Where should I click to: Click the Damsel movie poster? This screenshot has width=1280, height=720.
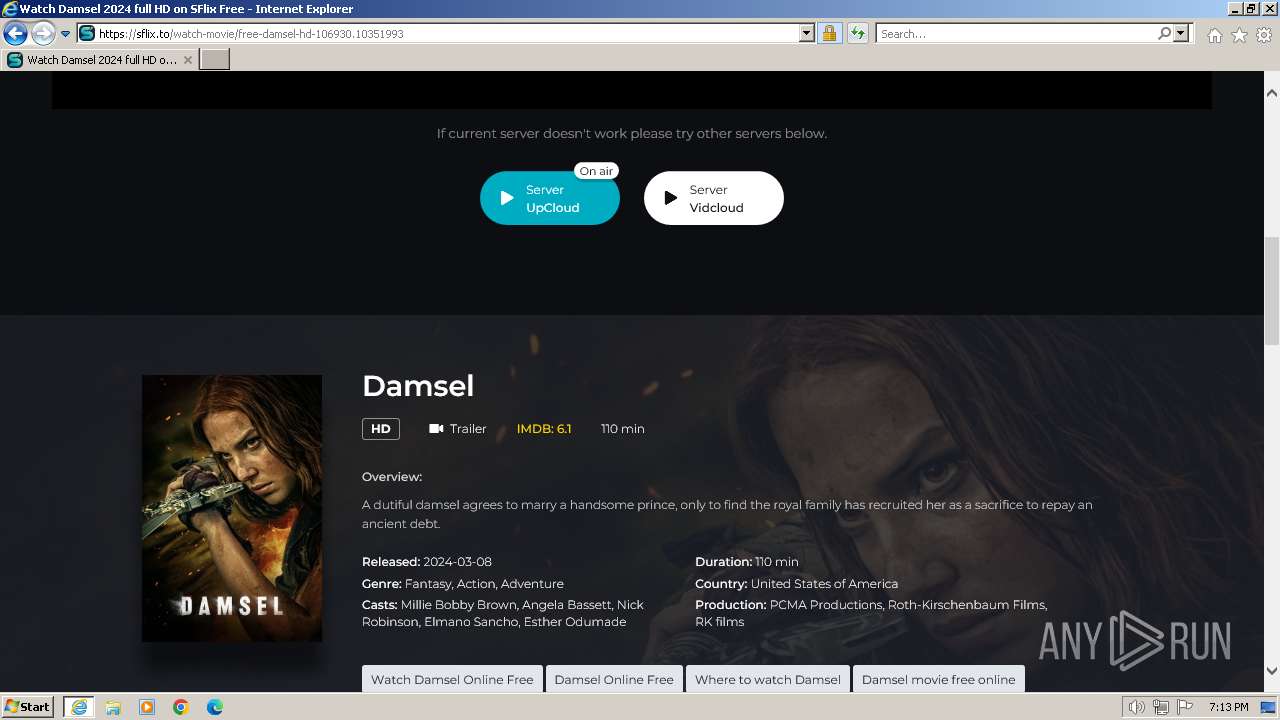232,508
